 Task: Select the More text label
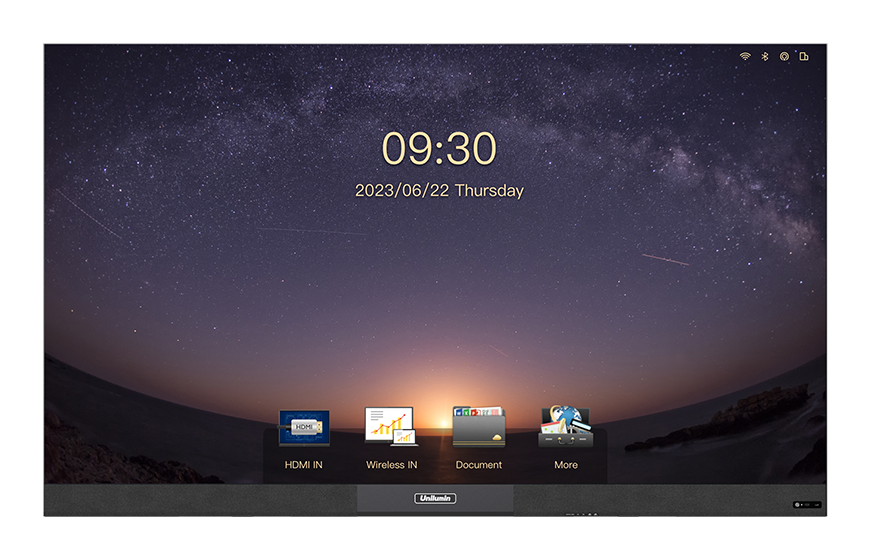click(566, 465)
